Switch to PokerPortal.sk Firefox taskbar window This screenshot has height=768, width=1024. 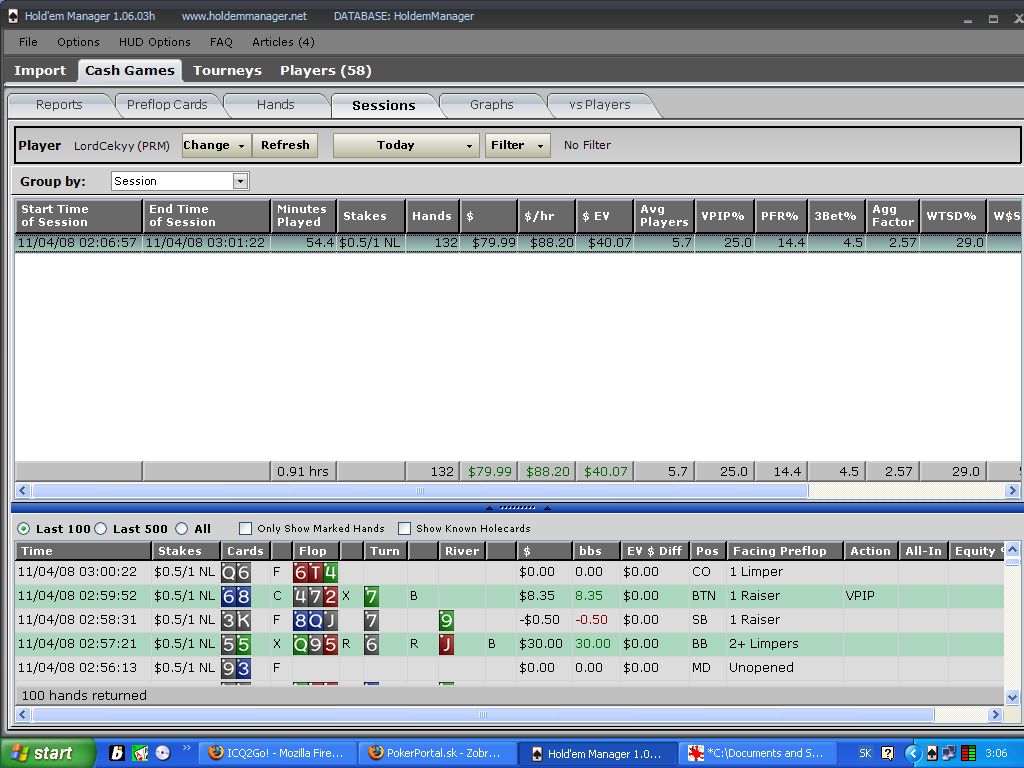436,753
